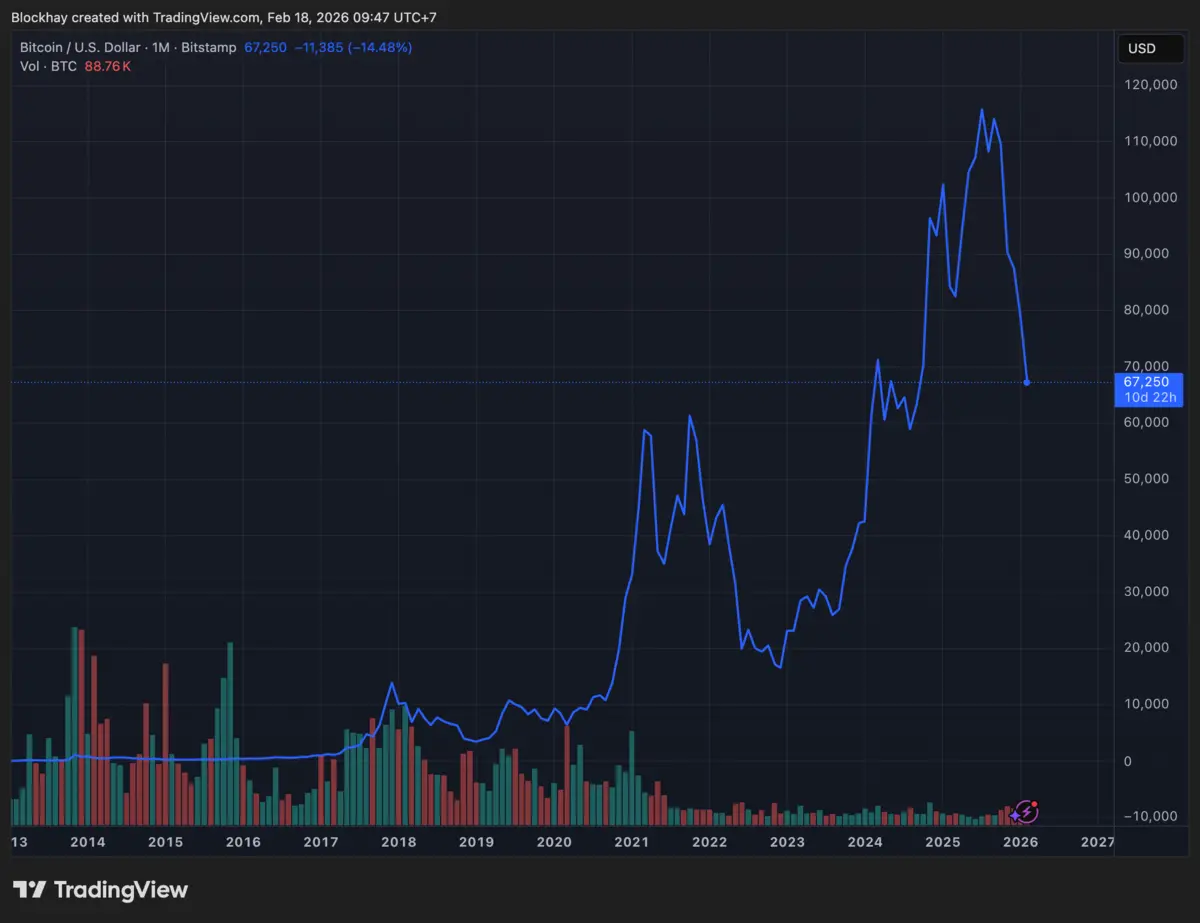The width and height of the screenshot is (1200, 923).
Task: Click the TradingView wordmark at the bottom
Action: [120, 889]
